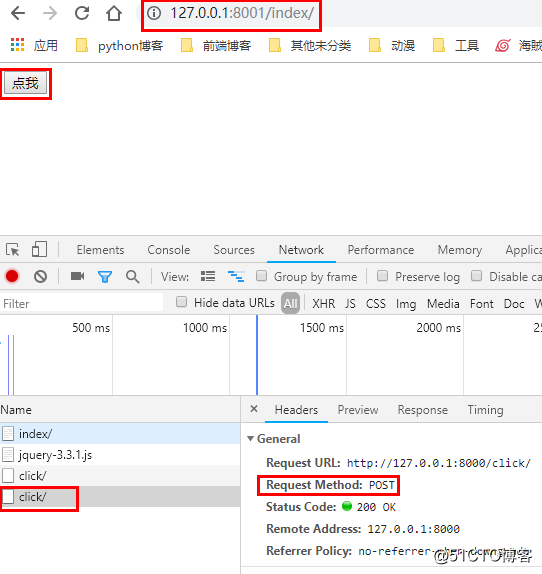Enable Group by frame checkbox

pos(261,276)
